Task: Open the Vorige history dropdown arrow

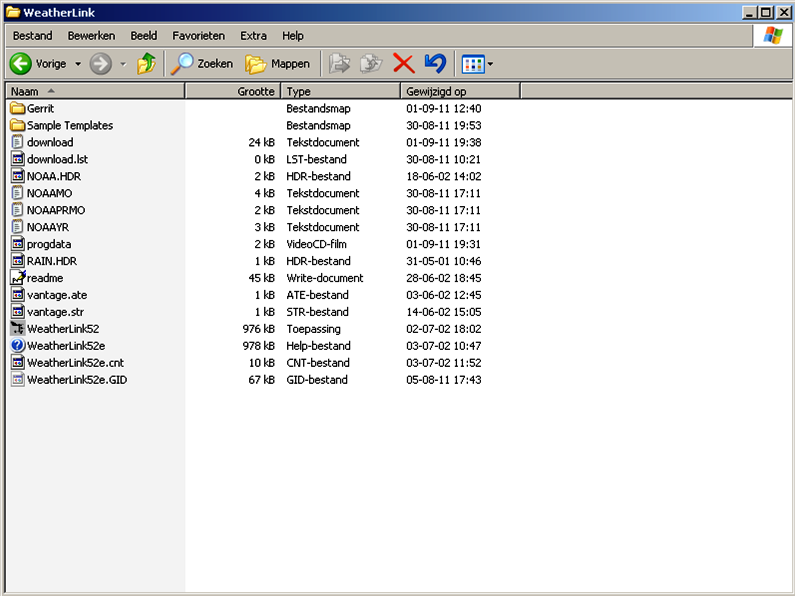Action: (x=78, y=64)
